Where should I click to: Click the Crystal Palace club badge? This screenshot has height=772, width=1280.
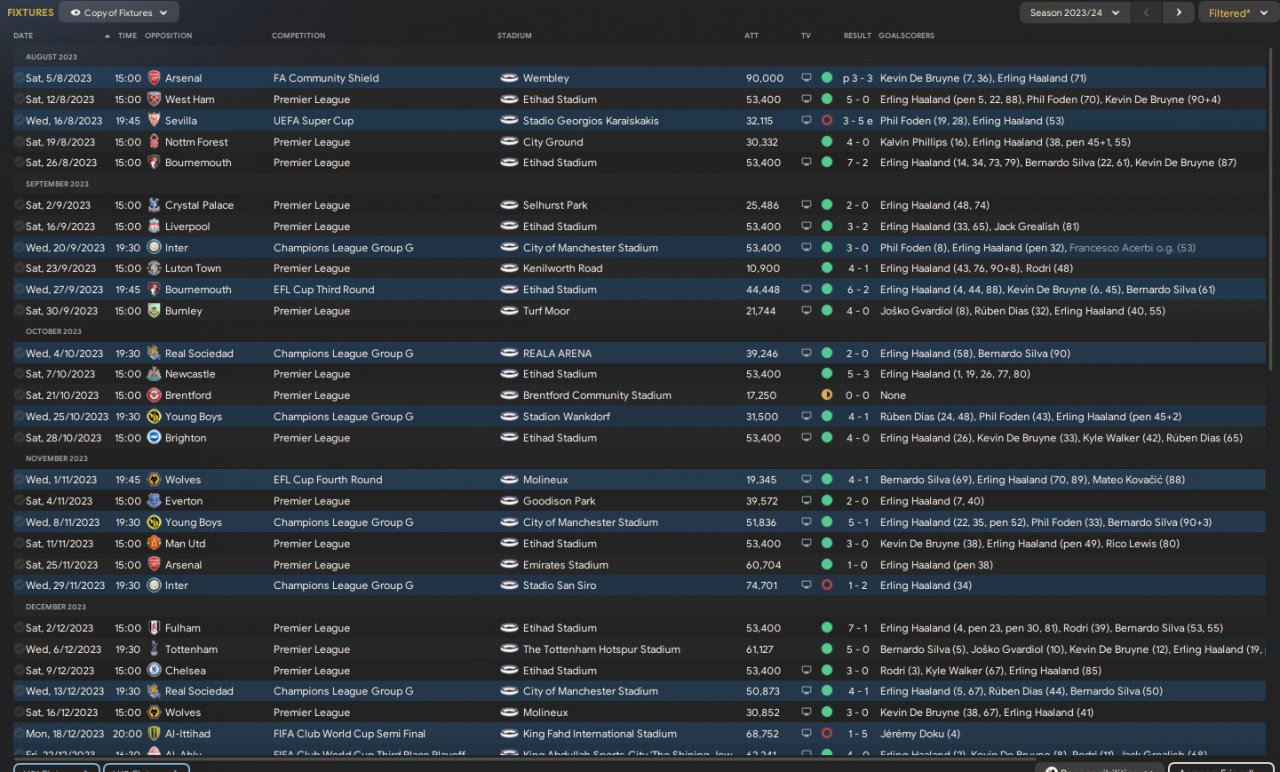[x=154, y=205]
